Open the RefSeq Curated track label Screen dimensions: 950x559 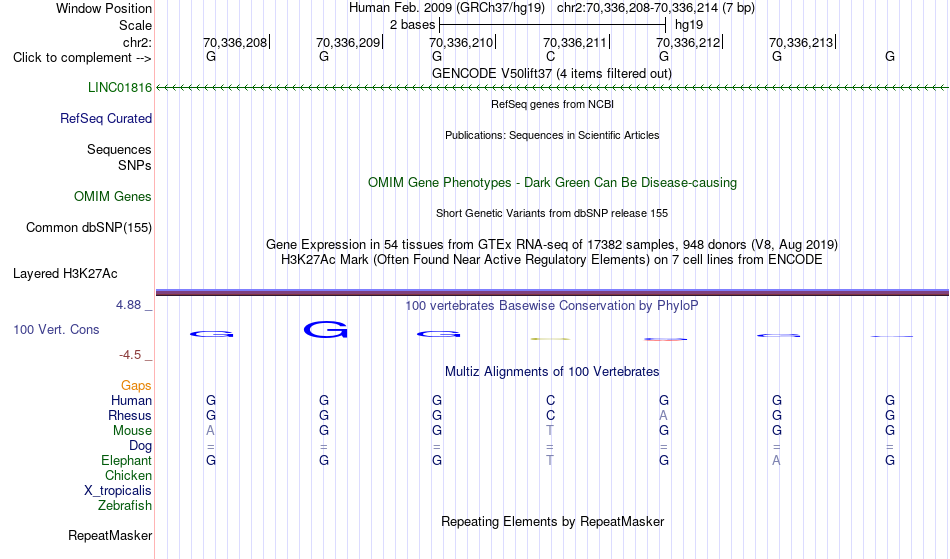105,118
